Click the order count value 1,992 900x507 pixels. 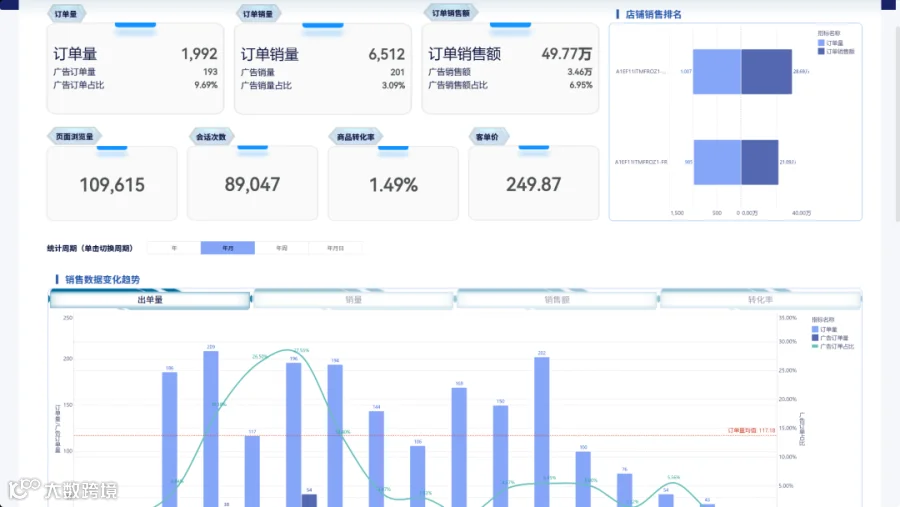pyautogui.click(x=199, y=54)
